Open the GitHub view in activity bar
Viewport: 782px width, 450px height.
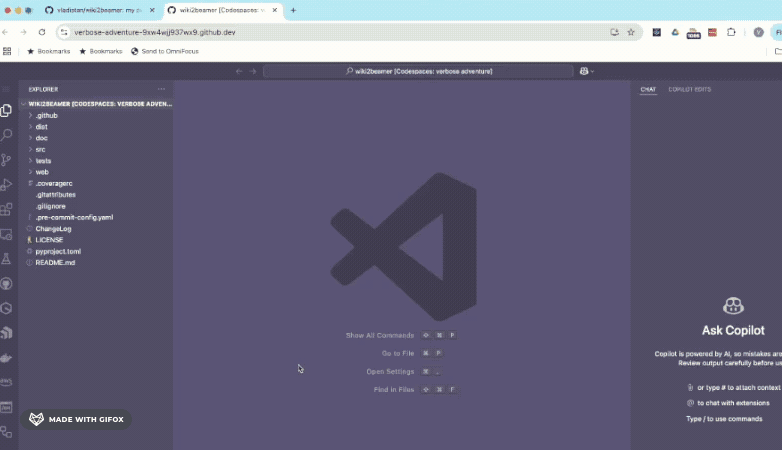(6, 283)
